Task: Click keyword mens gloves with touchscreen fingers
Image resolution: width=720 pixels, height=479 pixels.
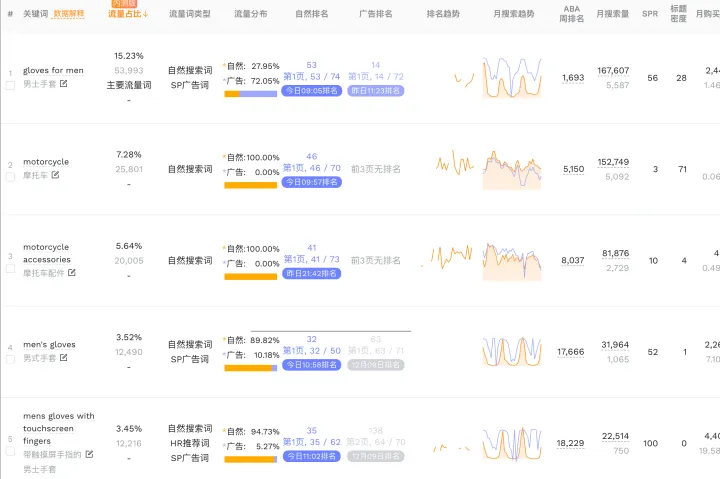Action: pos(59,428)
